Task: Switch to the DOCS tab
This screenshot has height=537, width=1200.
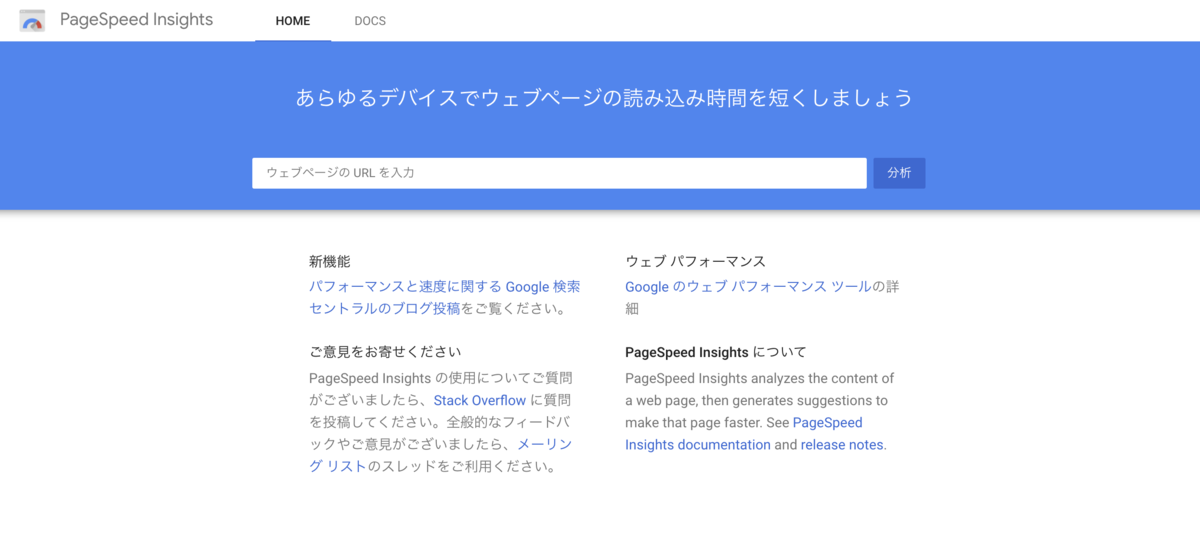Action: click(x=370, y=21)
